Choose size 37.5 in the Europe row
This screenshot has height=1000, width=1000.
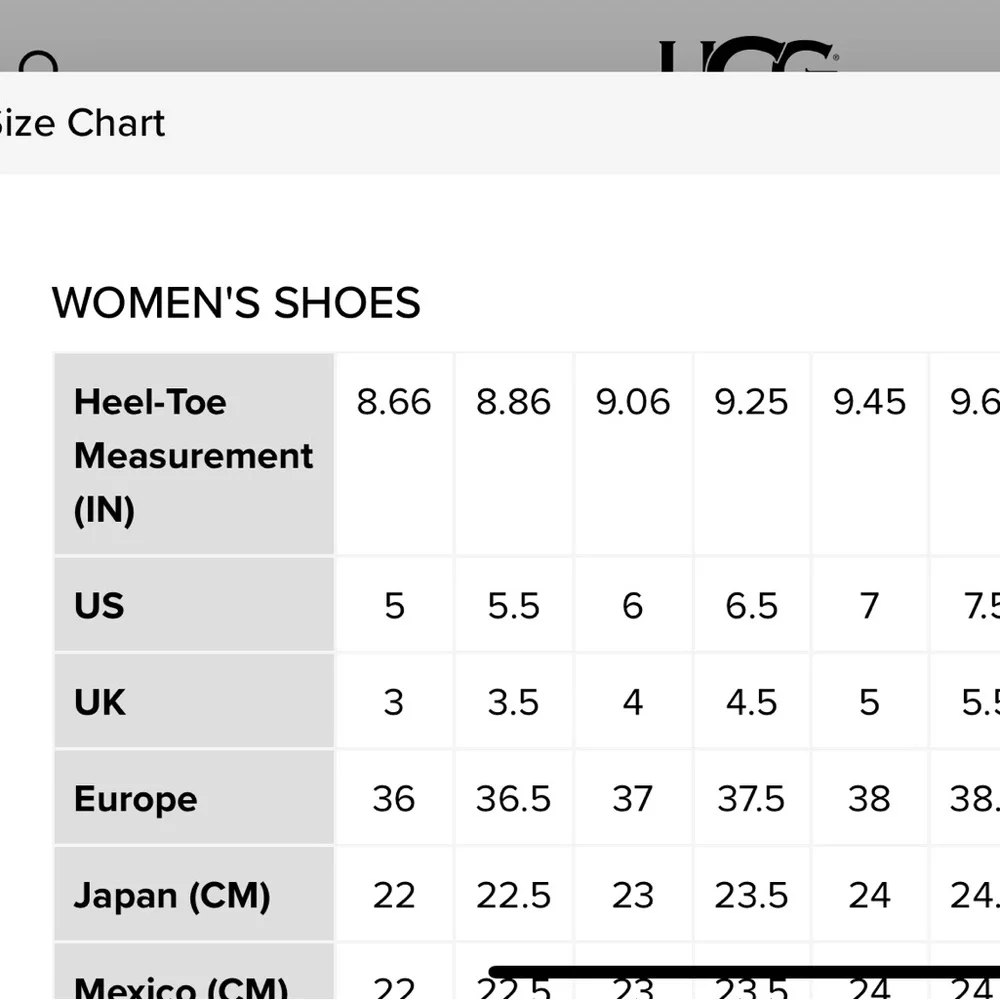point(751,798)
